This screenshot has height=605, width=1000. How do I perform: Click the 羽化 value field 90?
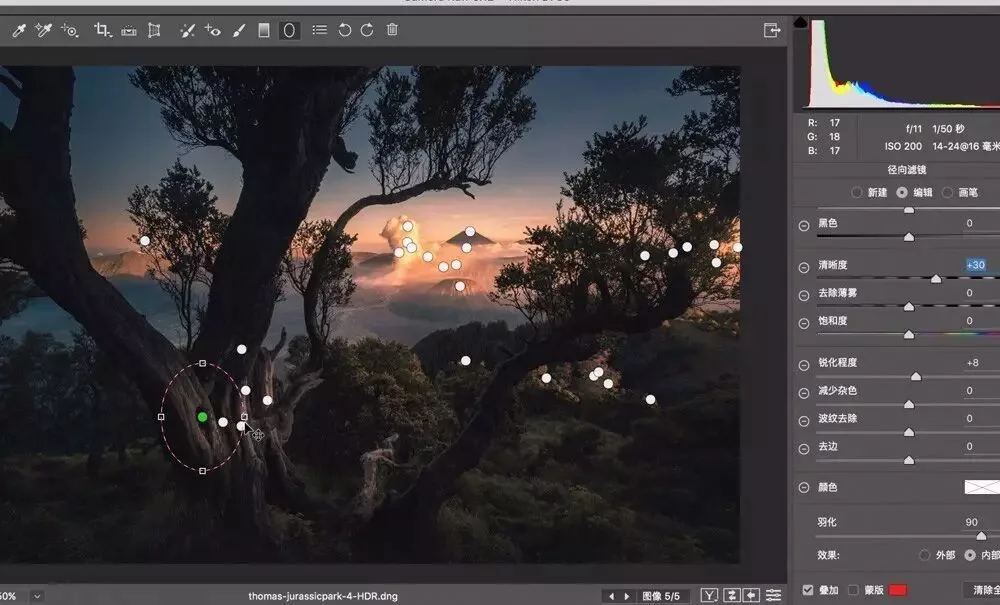[971, 522]
